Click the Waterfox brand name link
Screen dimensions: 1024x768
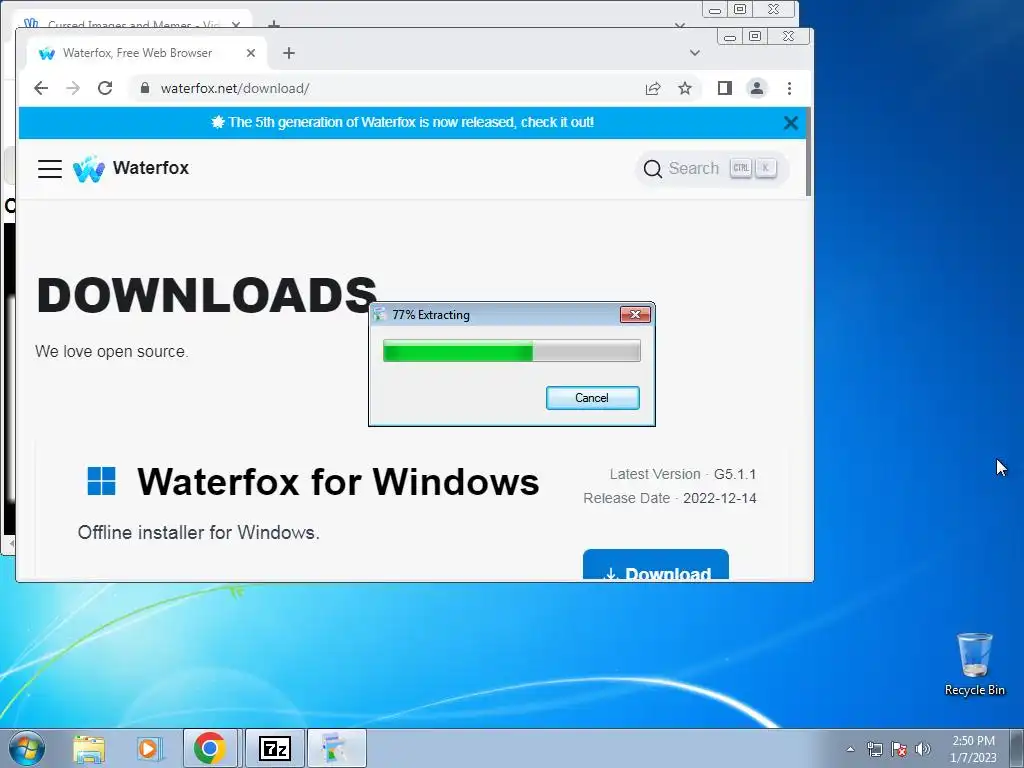coord(151,168)
